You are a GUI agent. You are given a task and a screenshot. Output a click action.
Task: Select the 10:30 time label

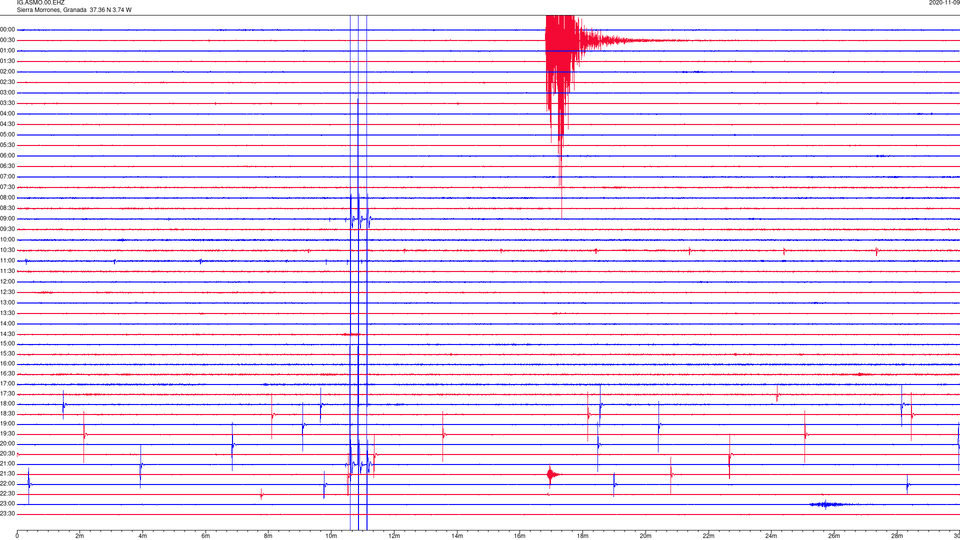coord(7,250)
